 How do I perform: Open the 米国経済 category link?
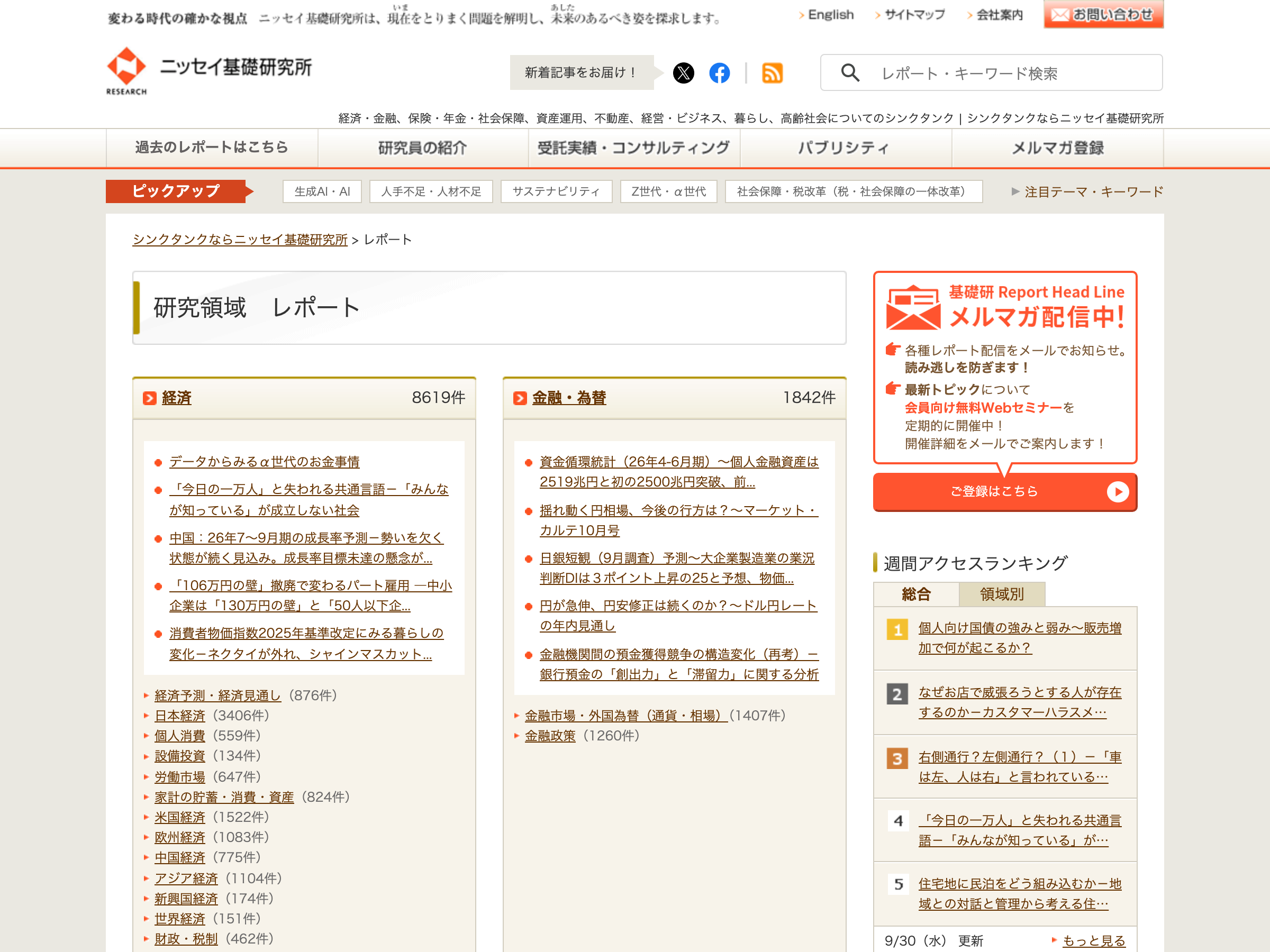(180, 818)
